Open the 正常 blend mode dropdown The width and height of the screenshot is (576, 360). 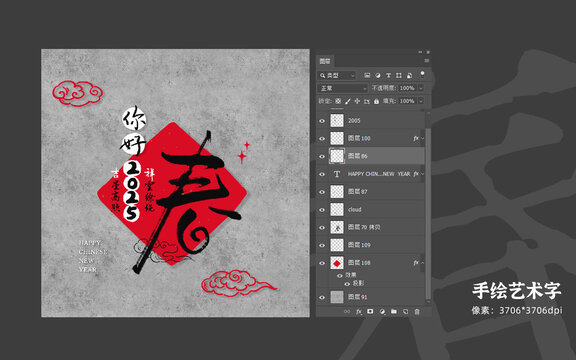pos(342,88)
